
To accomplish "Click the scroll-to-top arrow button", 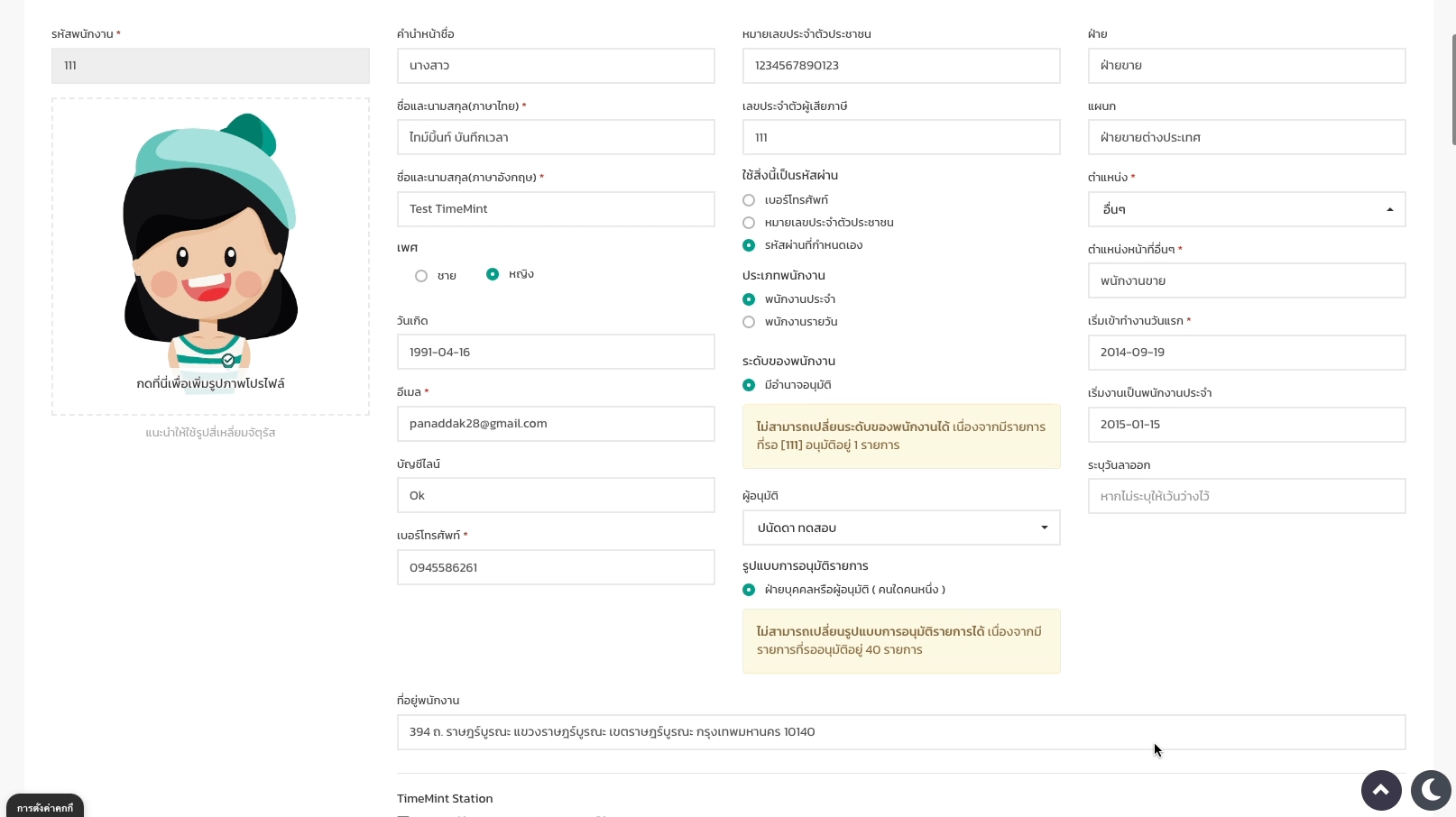I will (x=1380, y=790).
